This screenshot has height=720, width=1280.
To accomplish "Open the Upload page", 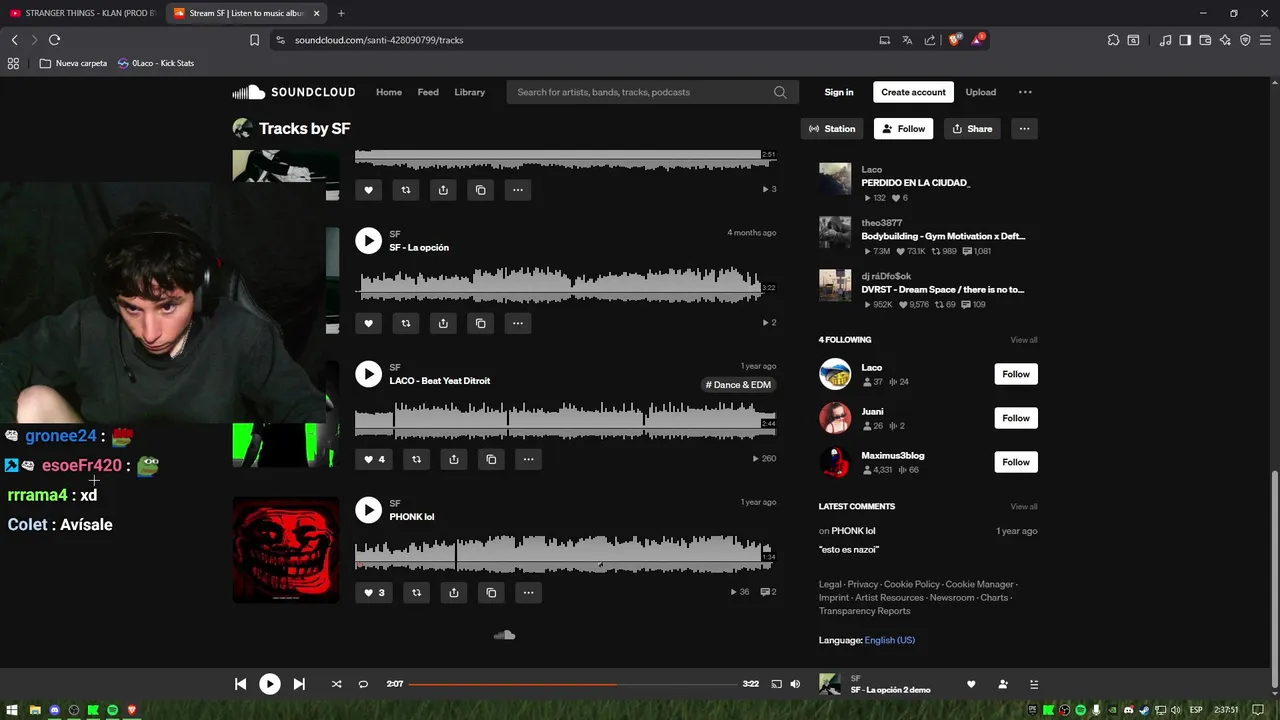I will pos(980,92).
